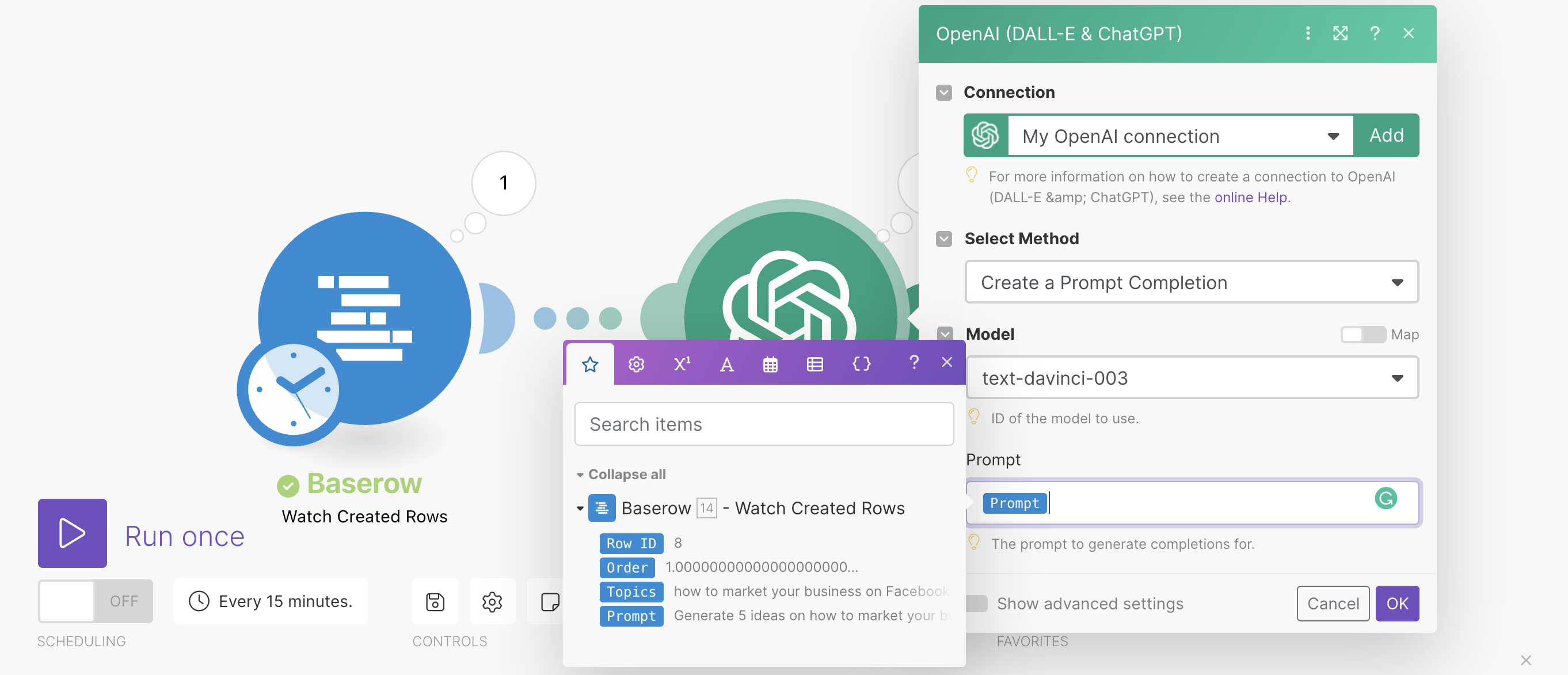Click the online Help link

pyautogui.click(x=1250, y=197)
